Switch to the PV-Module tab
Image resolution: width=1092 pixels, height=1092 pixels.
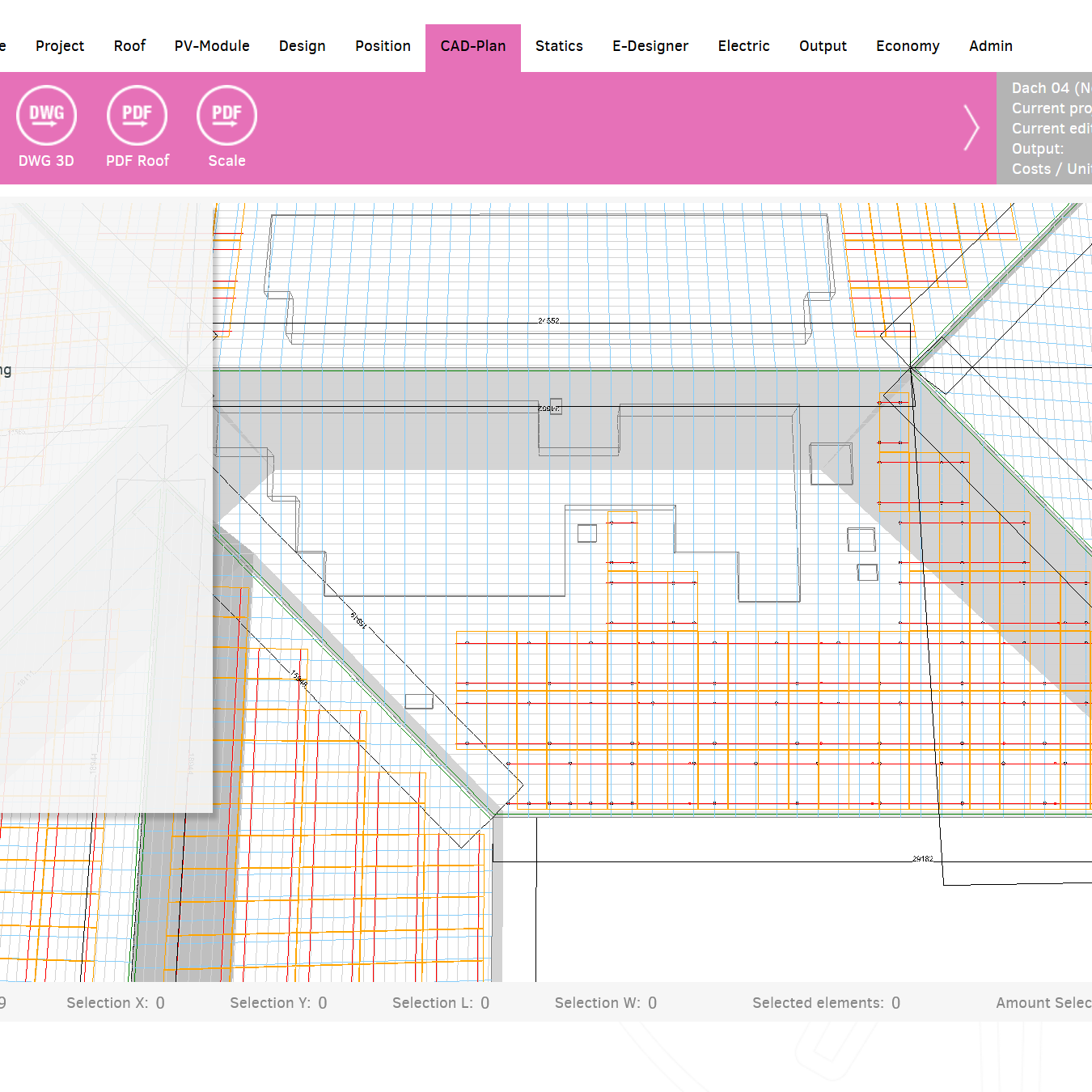pos(211,46)
